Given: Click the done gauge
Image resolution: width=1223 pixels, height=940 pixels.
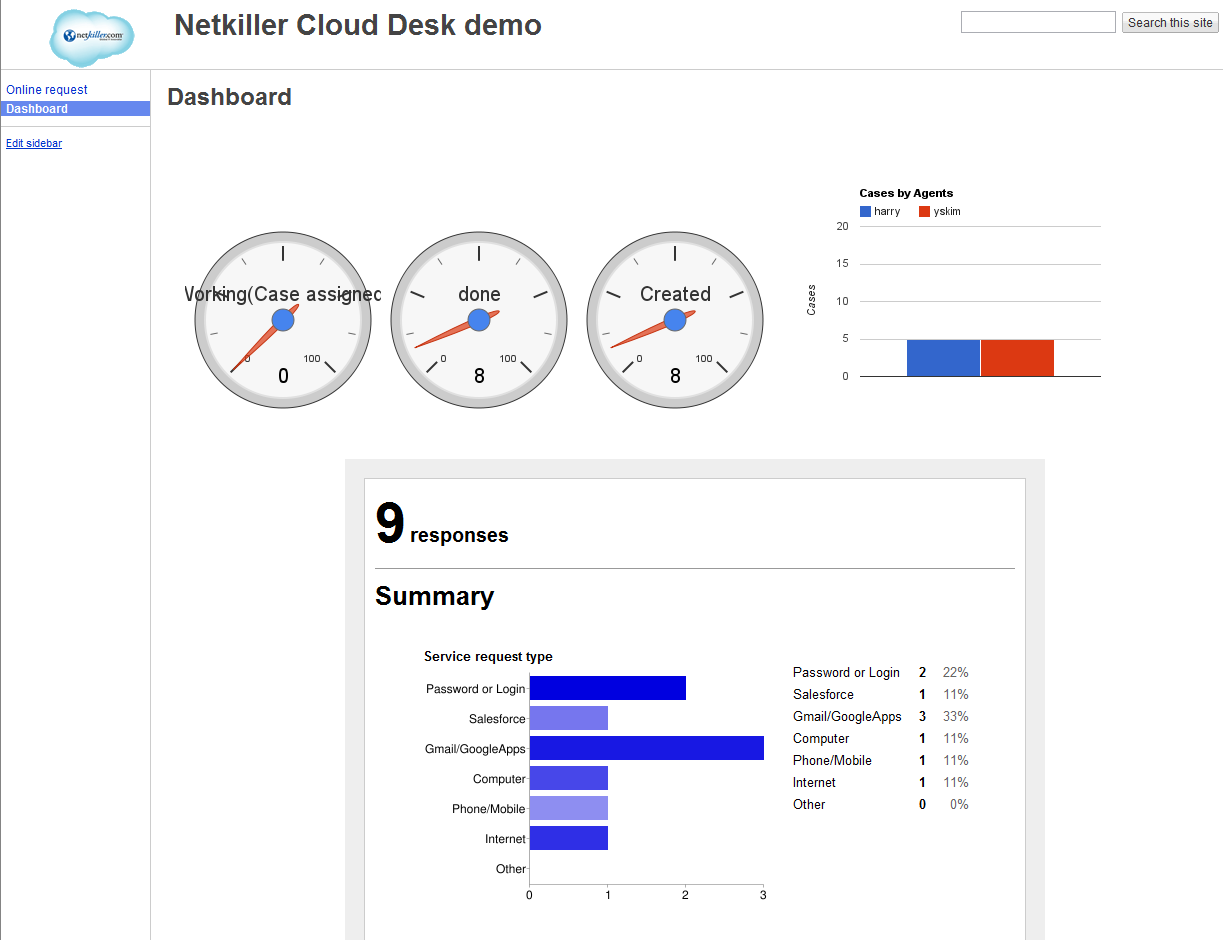Looking at the screenshot, I should pyautogui.click(x=479, y=320).
